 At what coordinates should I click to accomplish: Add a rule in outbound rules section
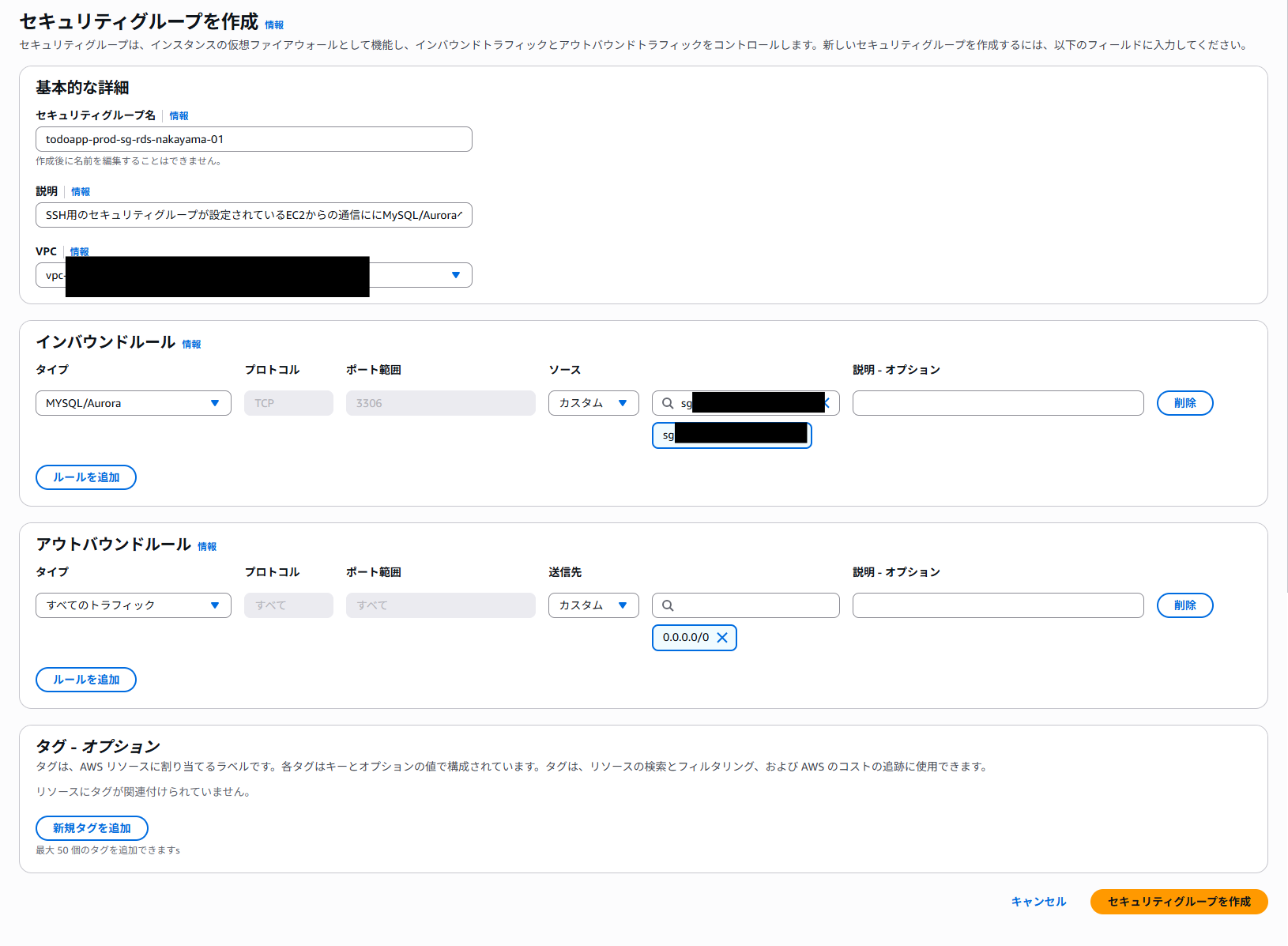(86, 680)
